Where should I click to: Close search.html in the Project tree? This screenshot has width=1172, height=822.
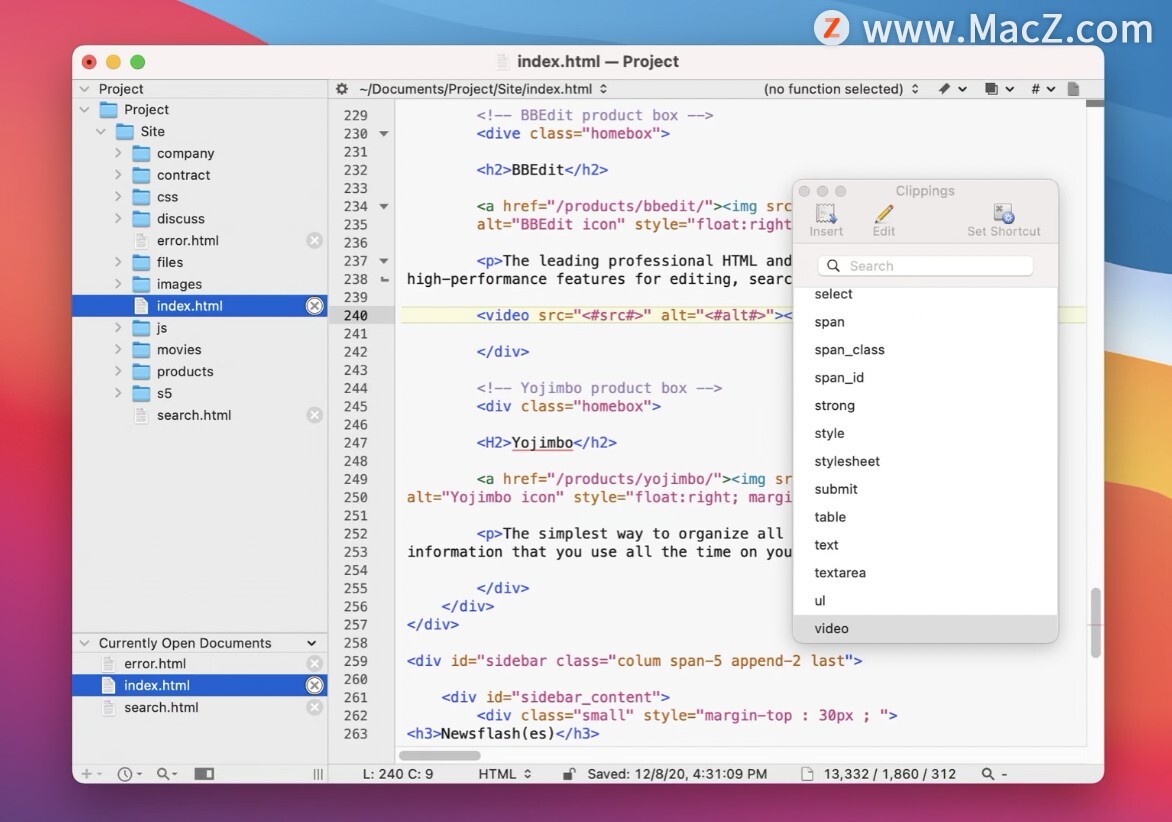tap(315, 415)
